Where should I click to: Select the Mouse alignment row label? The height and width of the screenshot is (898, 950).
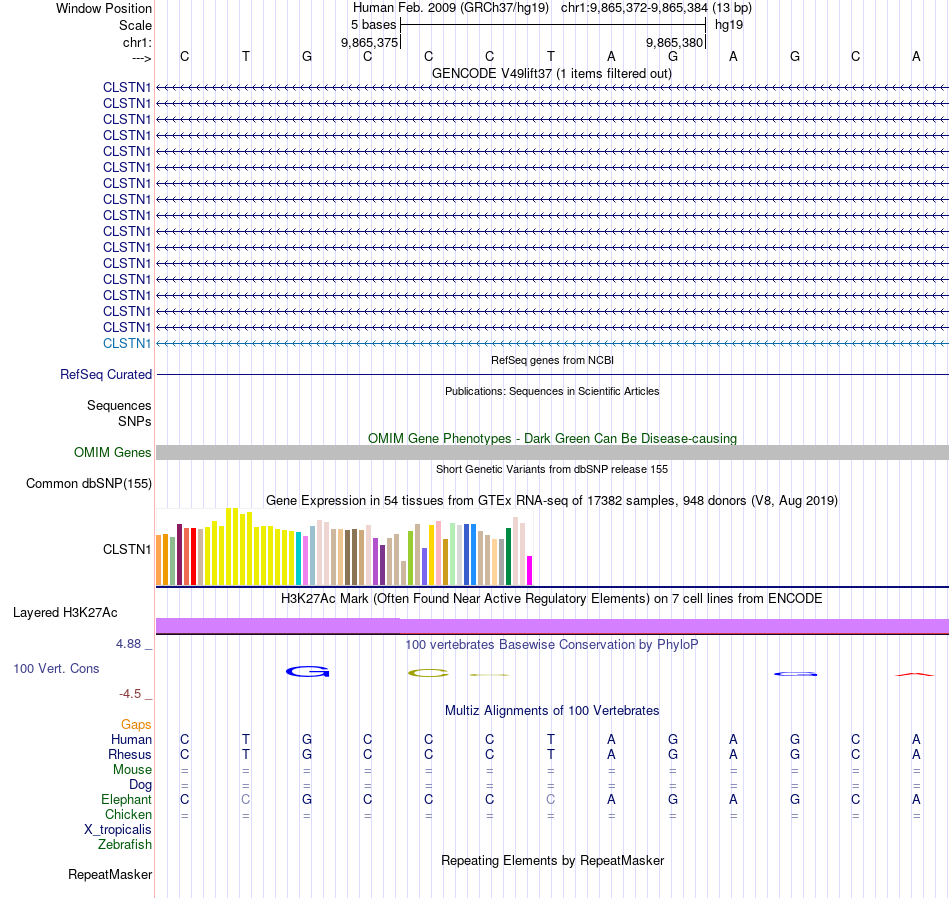pyautogui.click(x=132, y=770)
